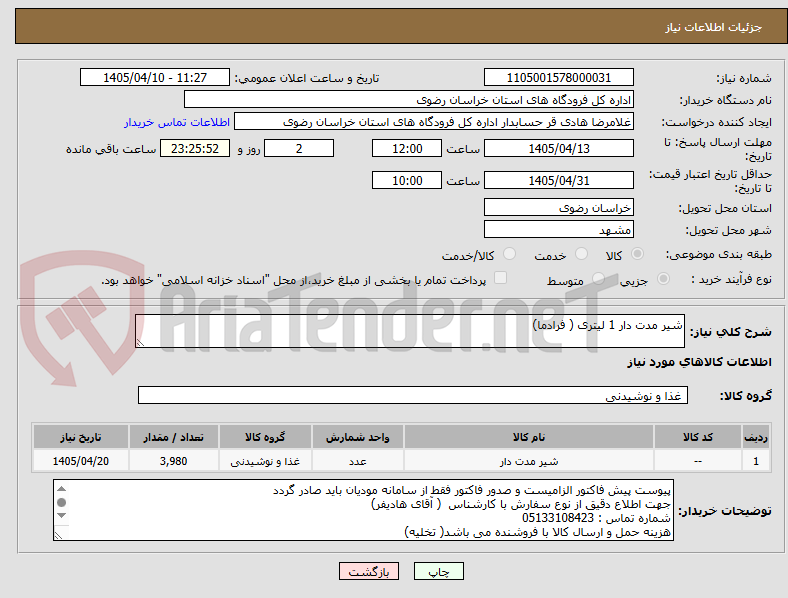This screenshot has width=788, height=598.
Task: Click the remaining time field 23:25:52
Action: tap(194, 149)
